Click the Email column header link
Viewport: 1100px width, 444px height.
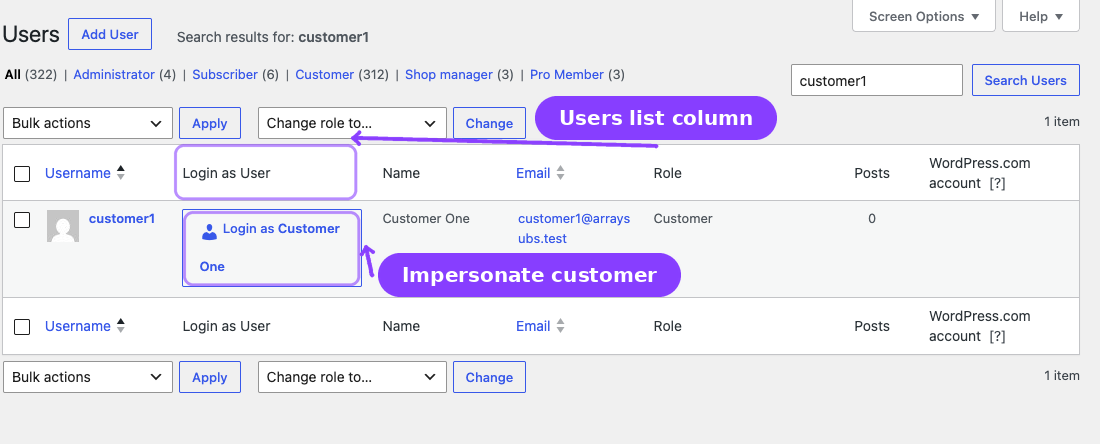tap(533, 173)
